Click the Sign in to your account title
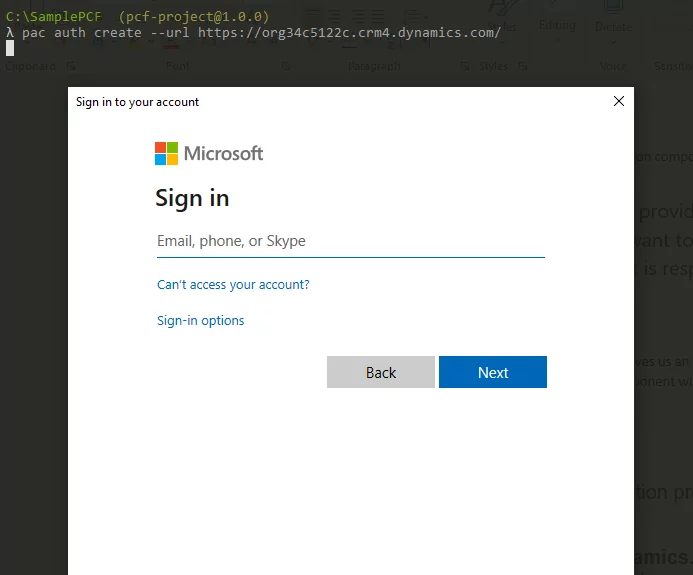This screenshot has width=693, height=575. coord(137,102)
